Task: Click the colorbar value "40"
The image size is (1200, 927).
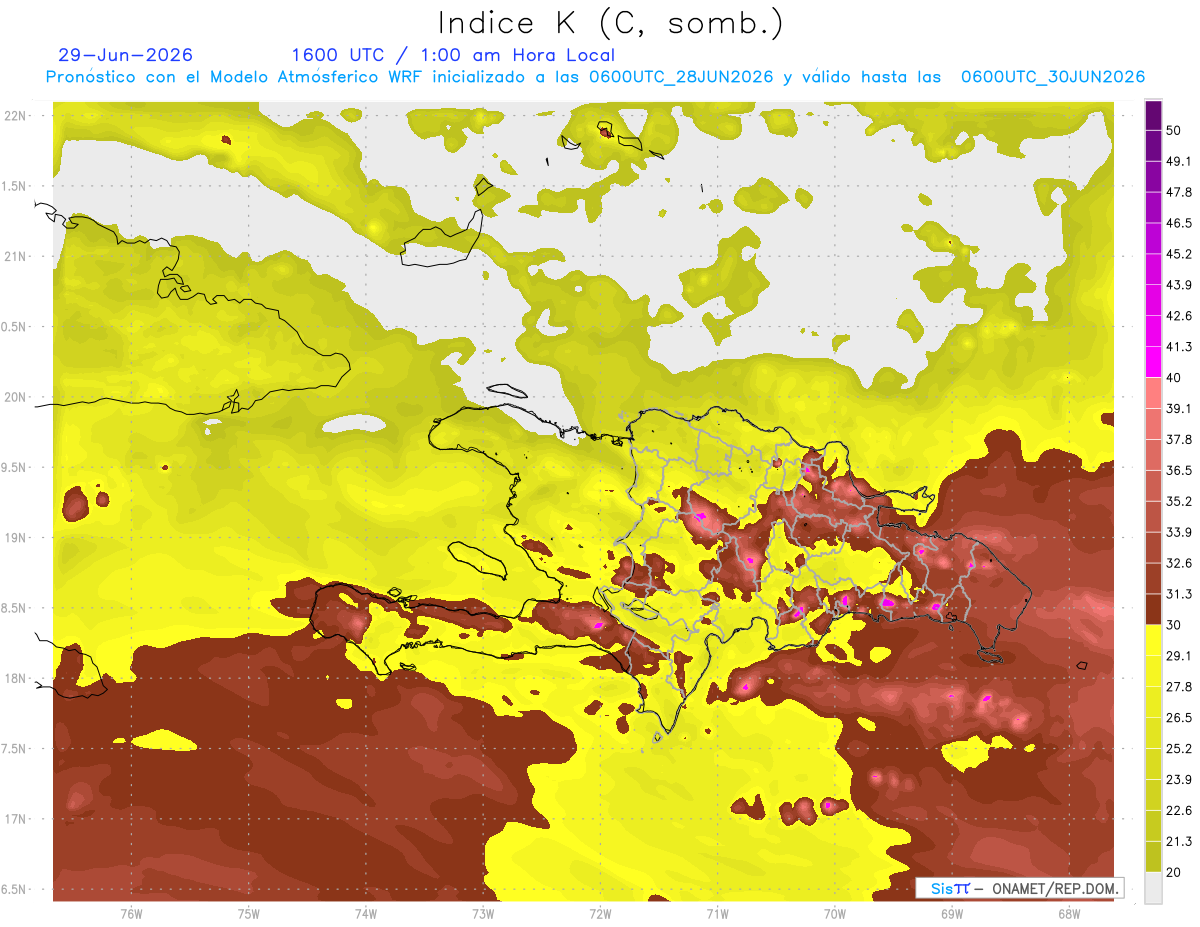Action: pyautogui.click(x=1176, y=378)
